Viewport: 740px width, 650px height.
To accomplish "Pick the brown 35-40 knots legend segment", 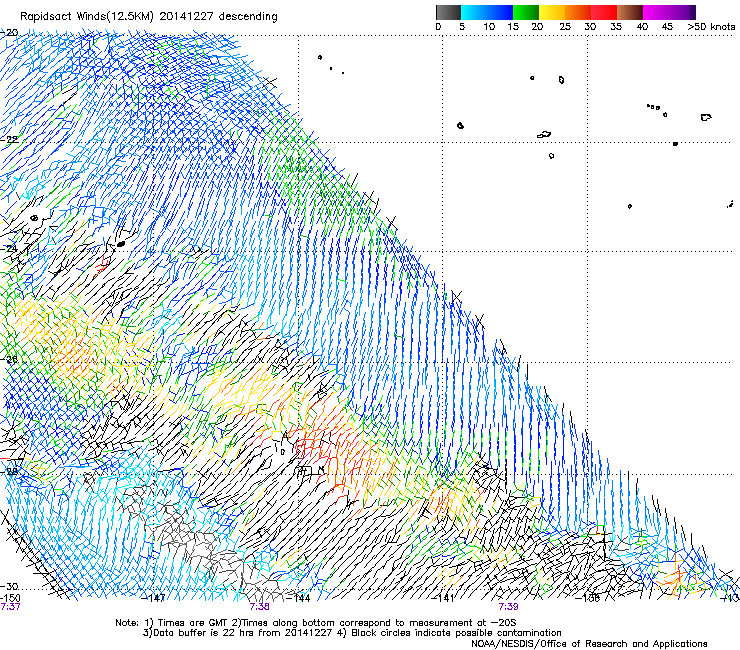I will coord(630,12).
